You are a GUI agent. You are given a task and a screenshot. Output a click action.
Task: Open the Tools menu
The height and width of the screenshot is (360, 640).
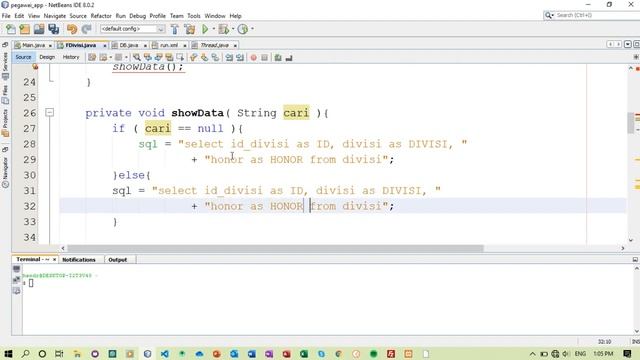(x=194, y=16)
